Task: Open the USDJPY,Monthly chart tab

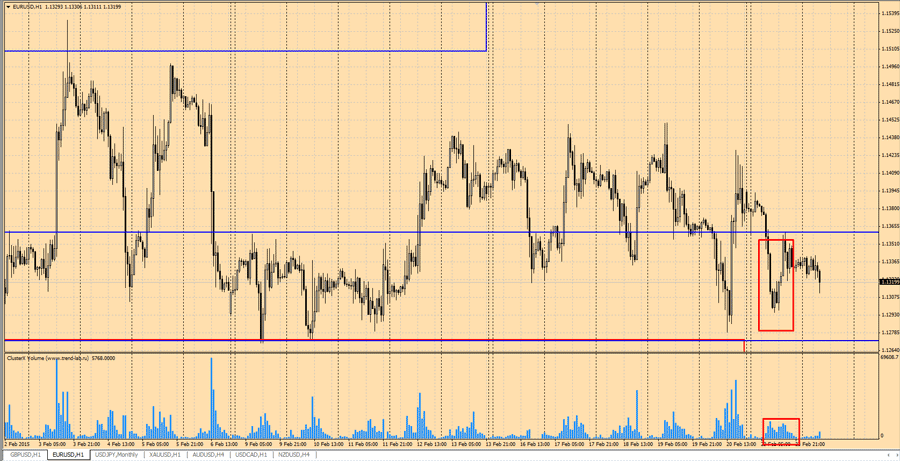Action: point(116,455)
